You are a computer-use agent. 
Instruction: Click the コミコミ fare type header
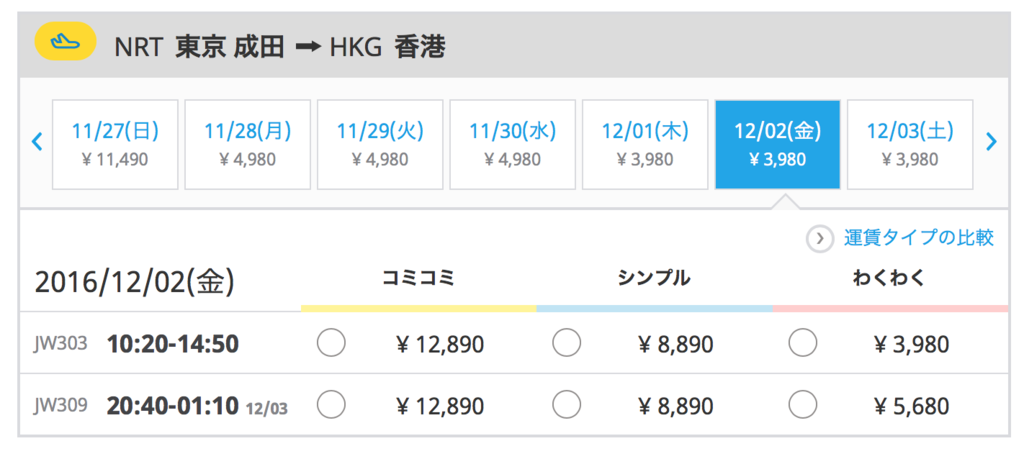pos(418,279)
